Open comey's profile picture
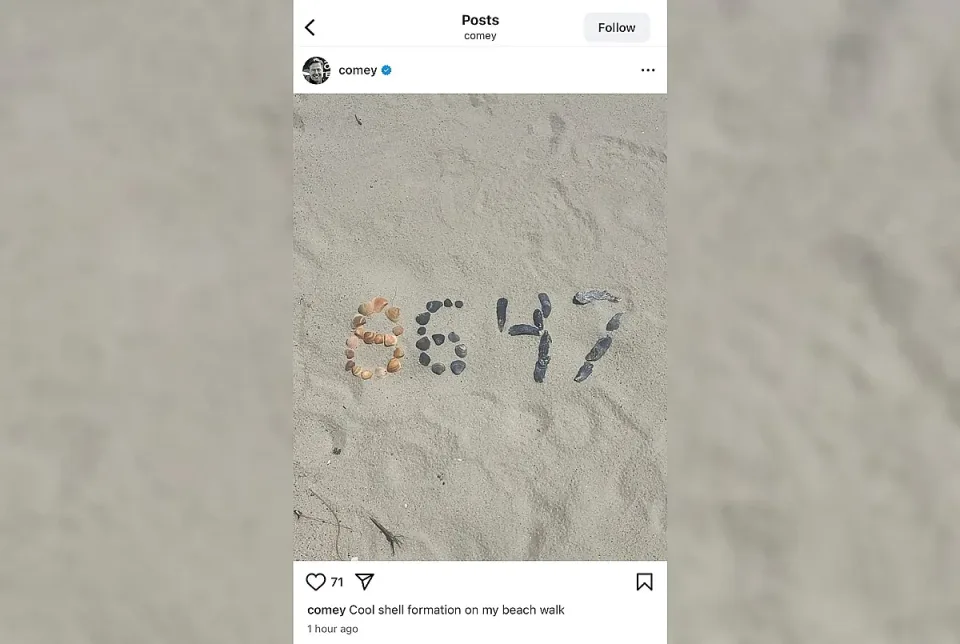The width and height of the screenshot is (960, 644). pos(317,70)
